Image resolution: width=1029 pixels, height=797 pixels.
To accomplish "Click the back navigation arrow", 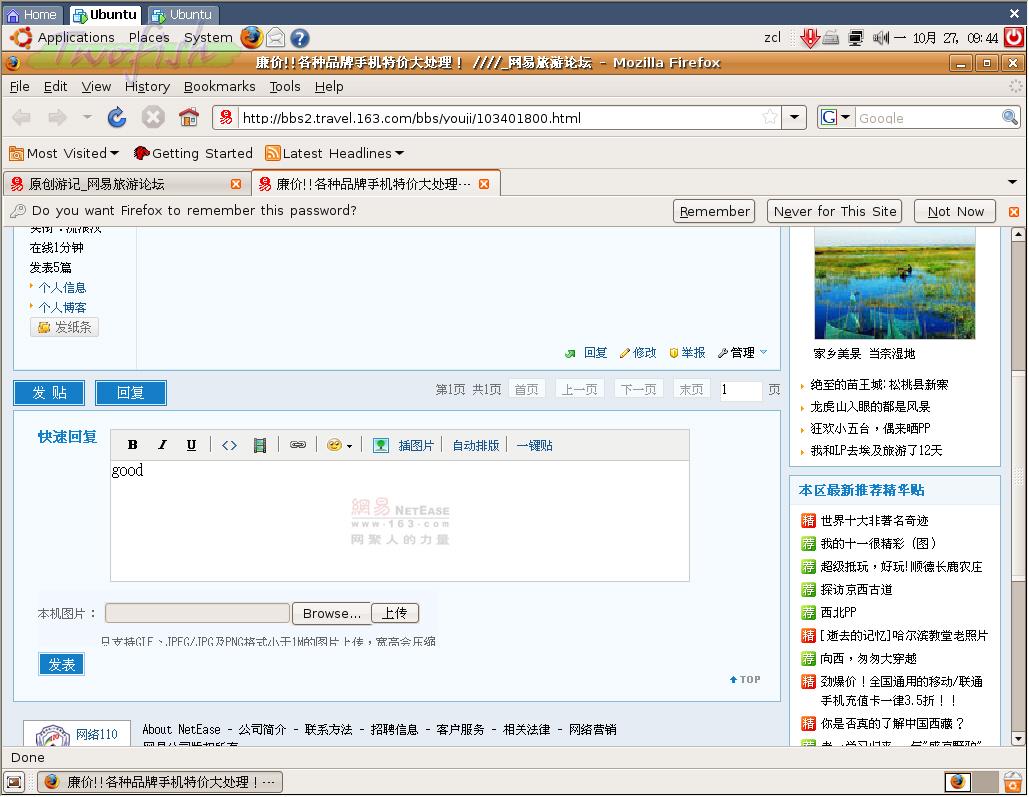I will [x=22, y=118].
